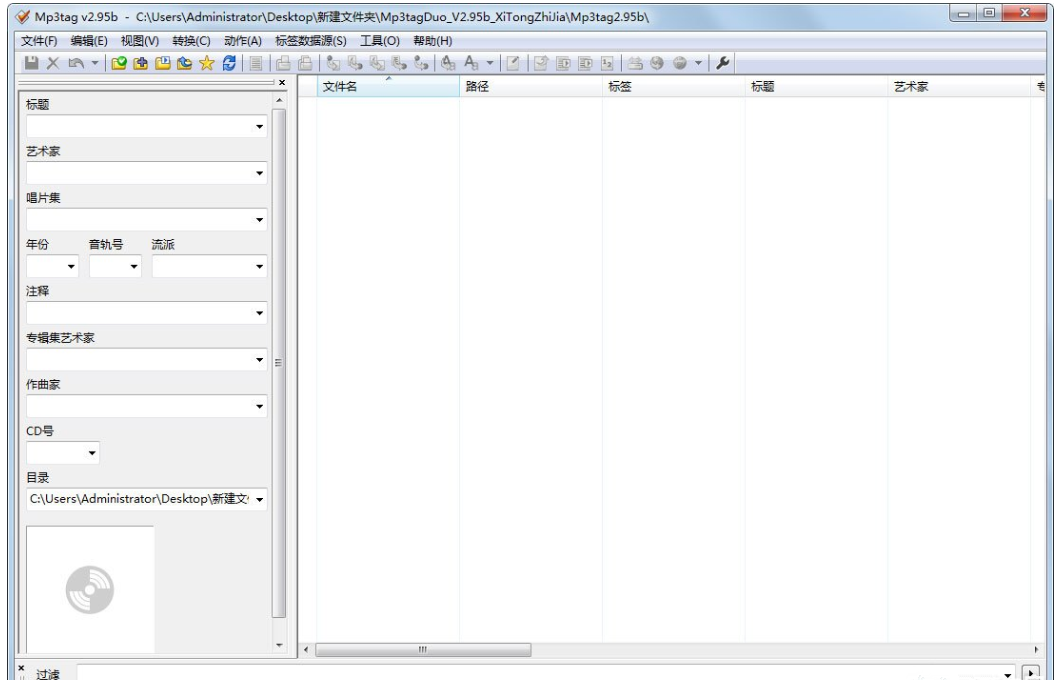Click the Actions (Quick) icon
The image size is (1056, 680).
click(x=471, y=63)
